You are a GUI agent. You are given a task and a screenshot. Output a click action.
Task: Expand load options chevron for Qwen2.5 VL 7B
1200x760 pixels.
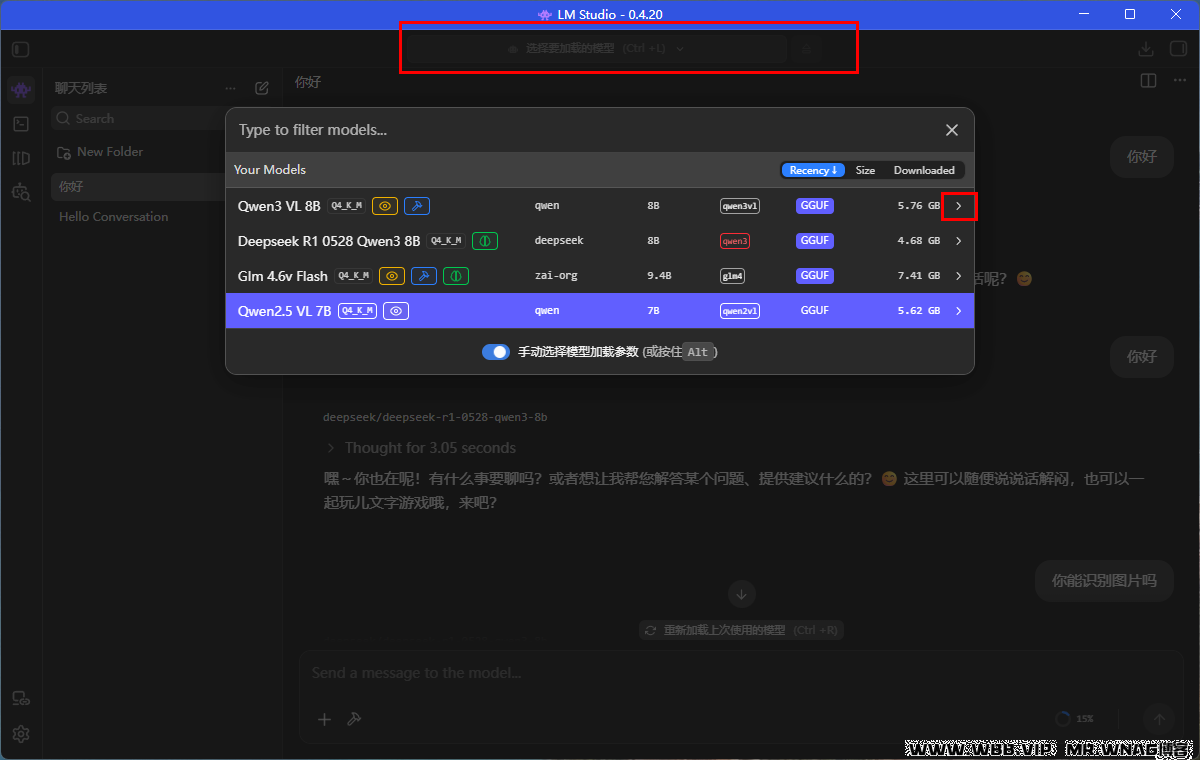959,311
